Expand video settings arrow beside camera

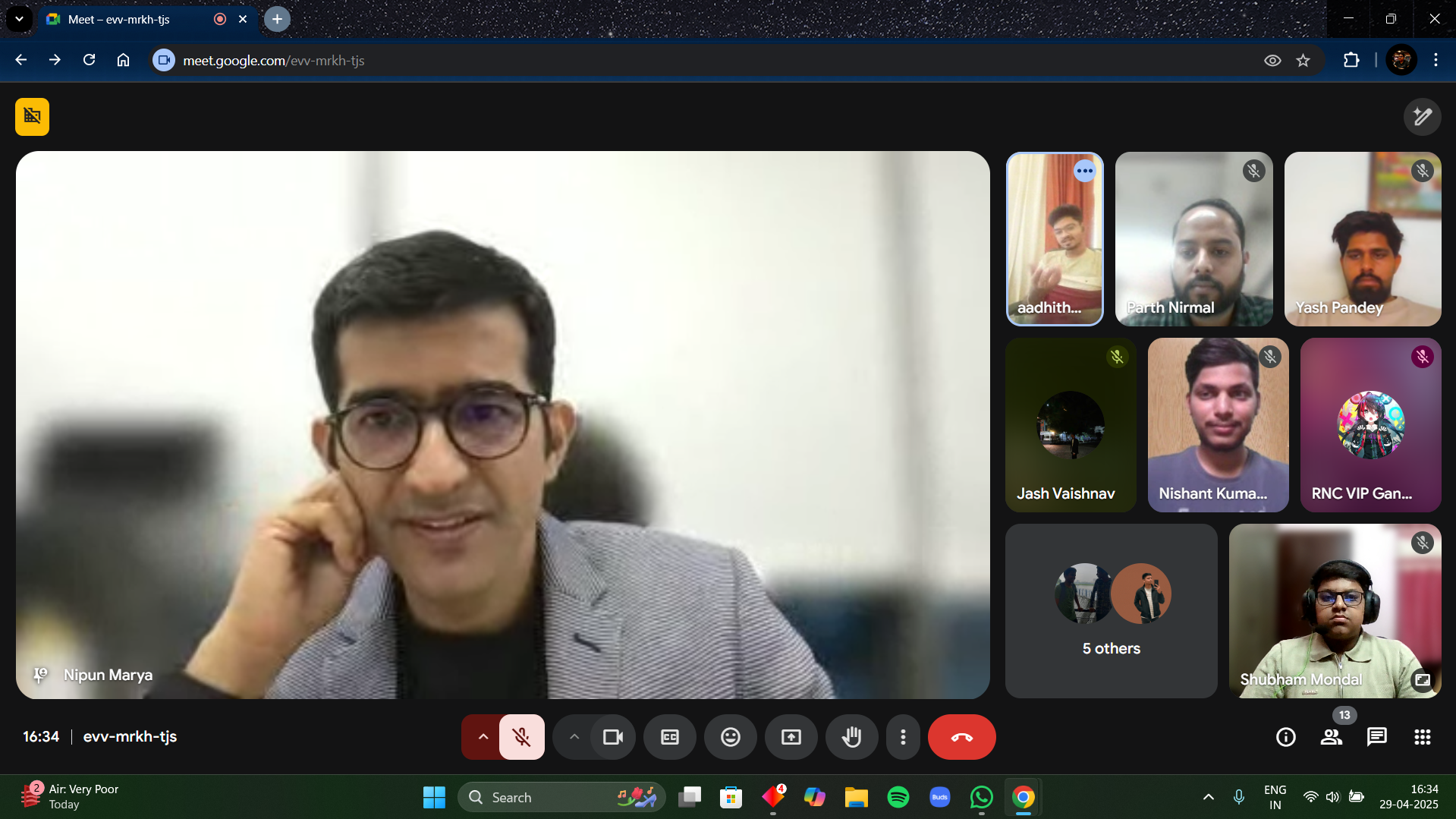[574, 737]
